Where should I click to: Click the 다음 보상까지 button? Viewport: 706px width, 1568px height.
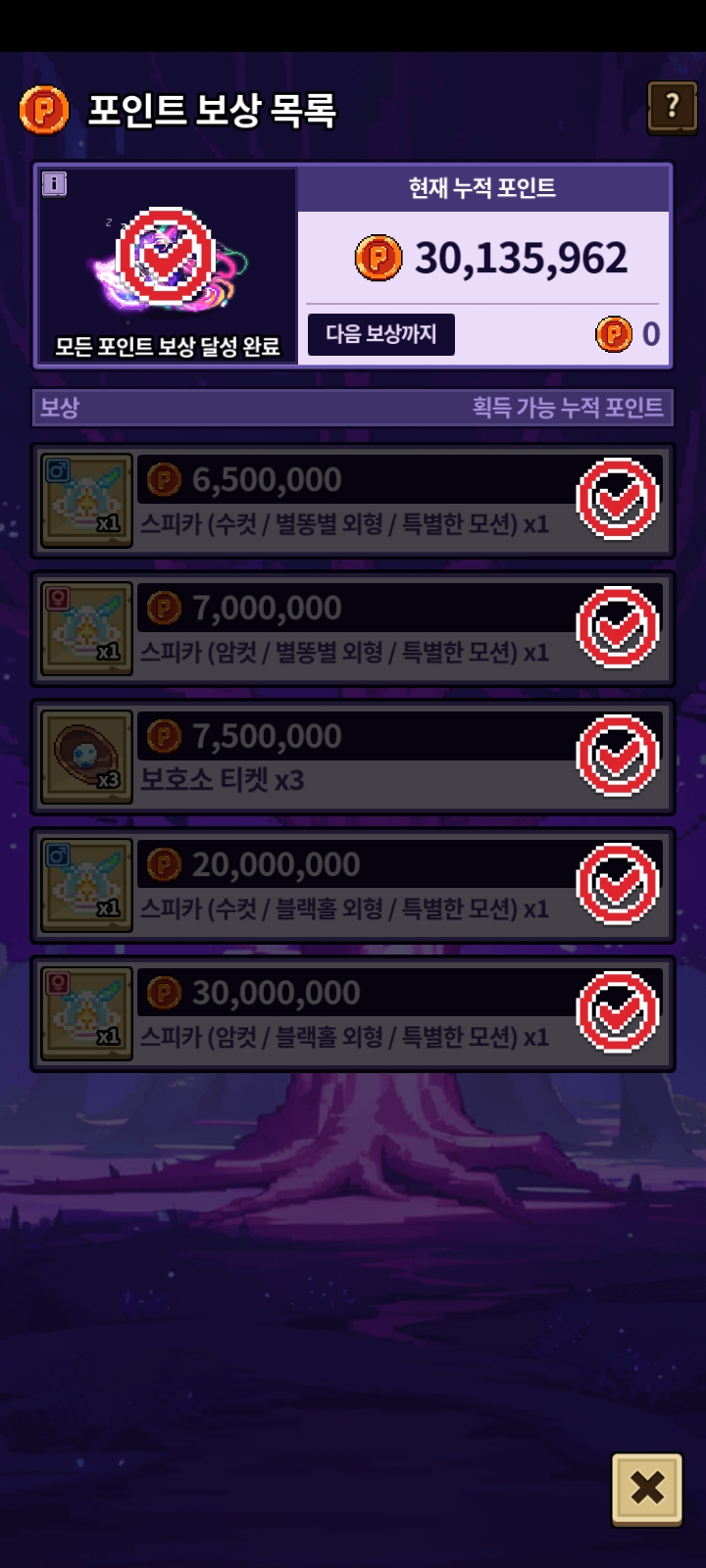click(381, 334)
